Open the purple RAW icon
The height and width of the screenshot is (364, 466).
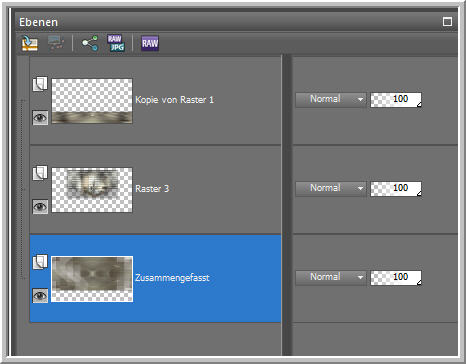point(150,43)
